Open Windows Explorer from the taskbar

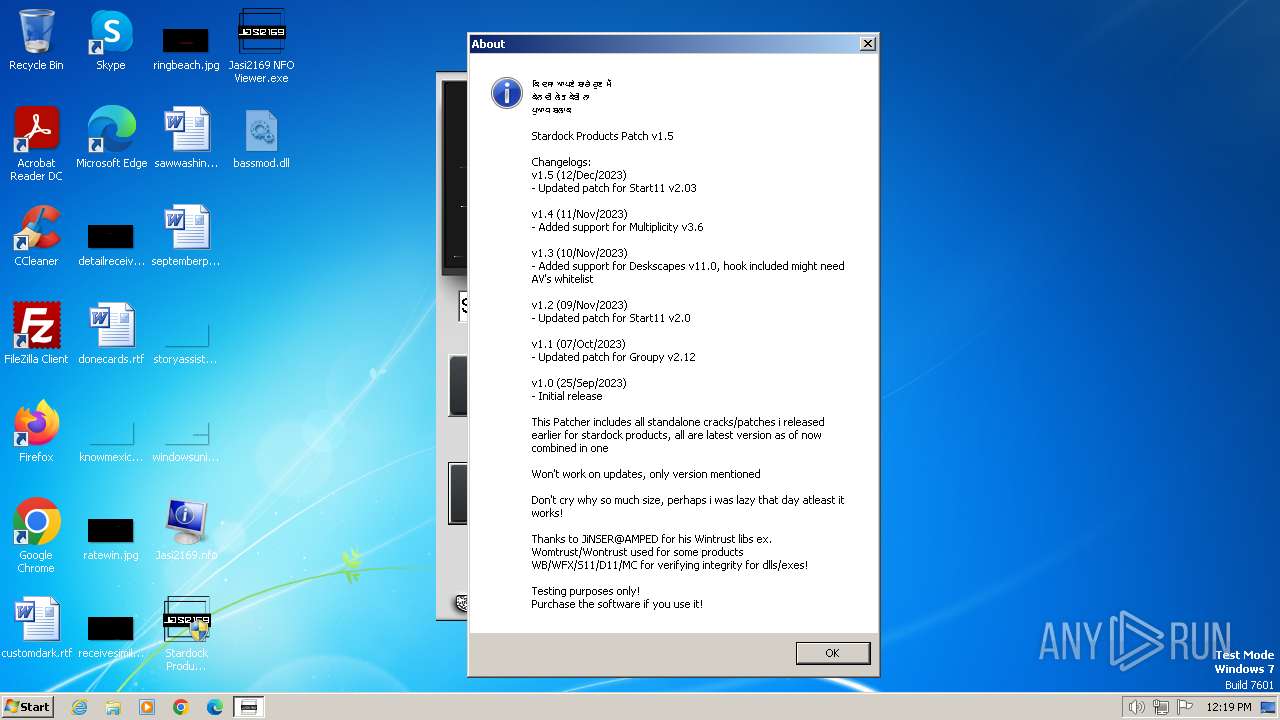113,707
